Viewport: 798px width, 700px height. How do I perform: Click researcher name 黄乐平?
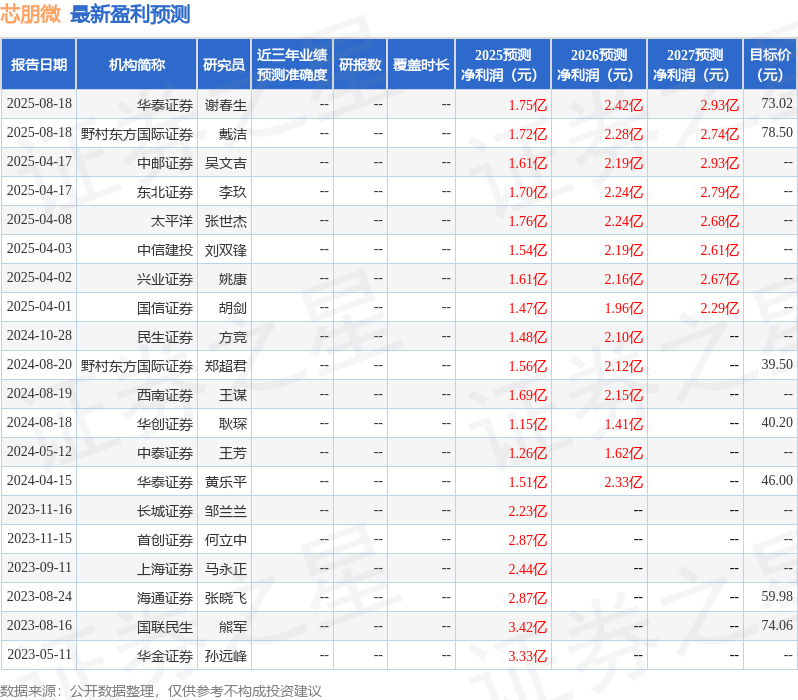225,482
